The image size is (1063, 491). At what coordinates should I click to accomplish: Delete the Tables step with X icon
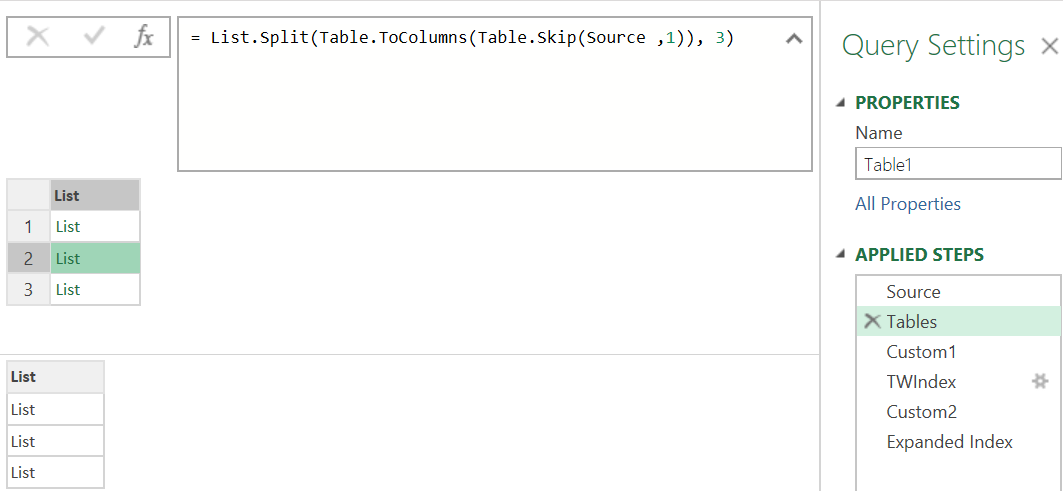pyautogui.click(x=873, y=321)
